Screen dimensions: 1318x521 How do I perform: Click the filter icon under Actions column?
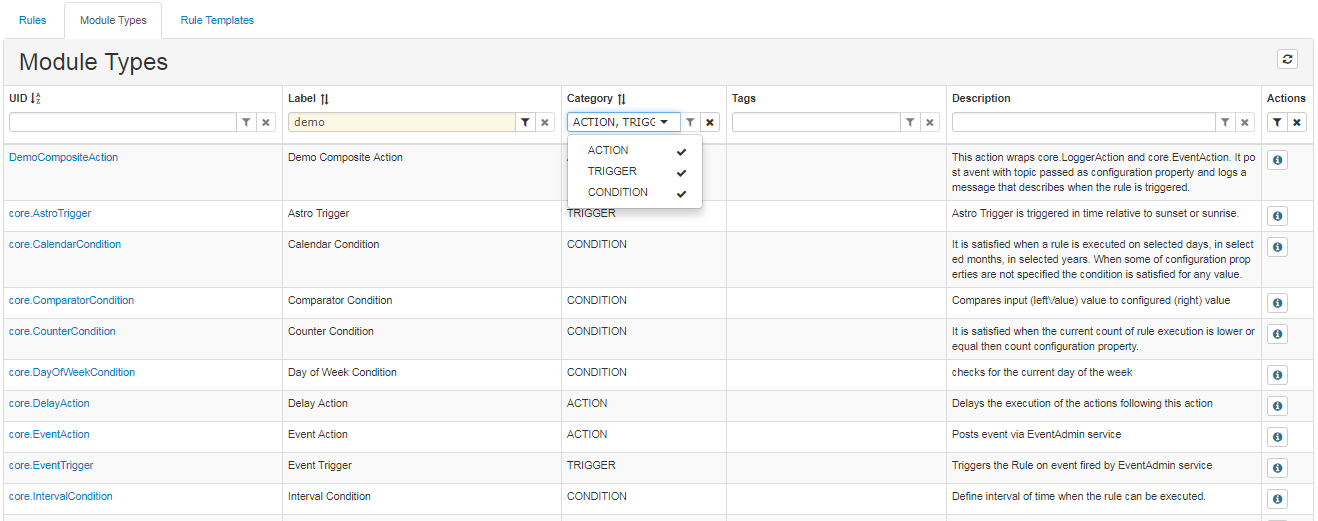[1277, 122]
